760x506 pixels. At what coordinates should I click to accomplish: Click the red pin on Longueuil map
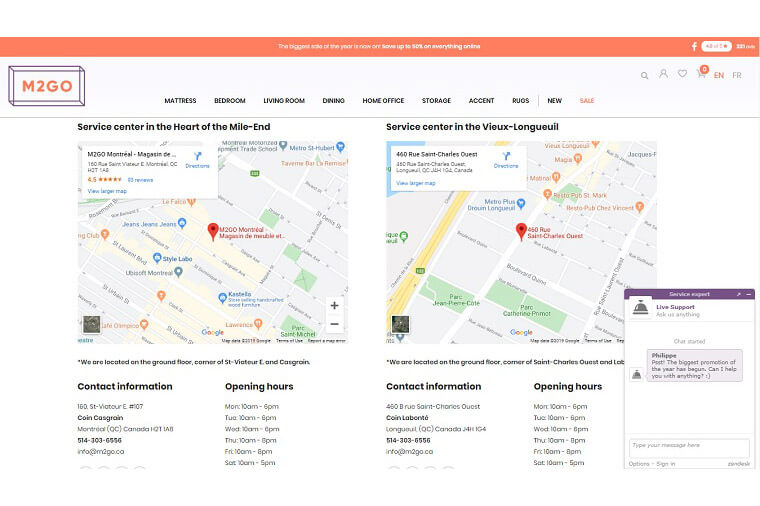point(520,231)
